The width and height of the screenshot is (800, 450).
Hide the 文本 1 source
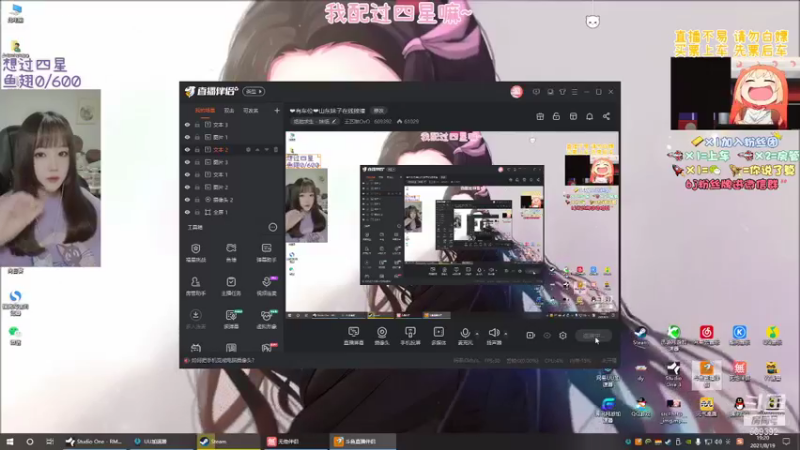click(187, 175)
